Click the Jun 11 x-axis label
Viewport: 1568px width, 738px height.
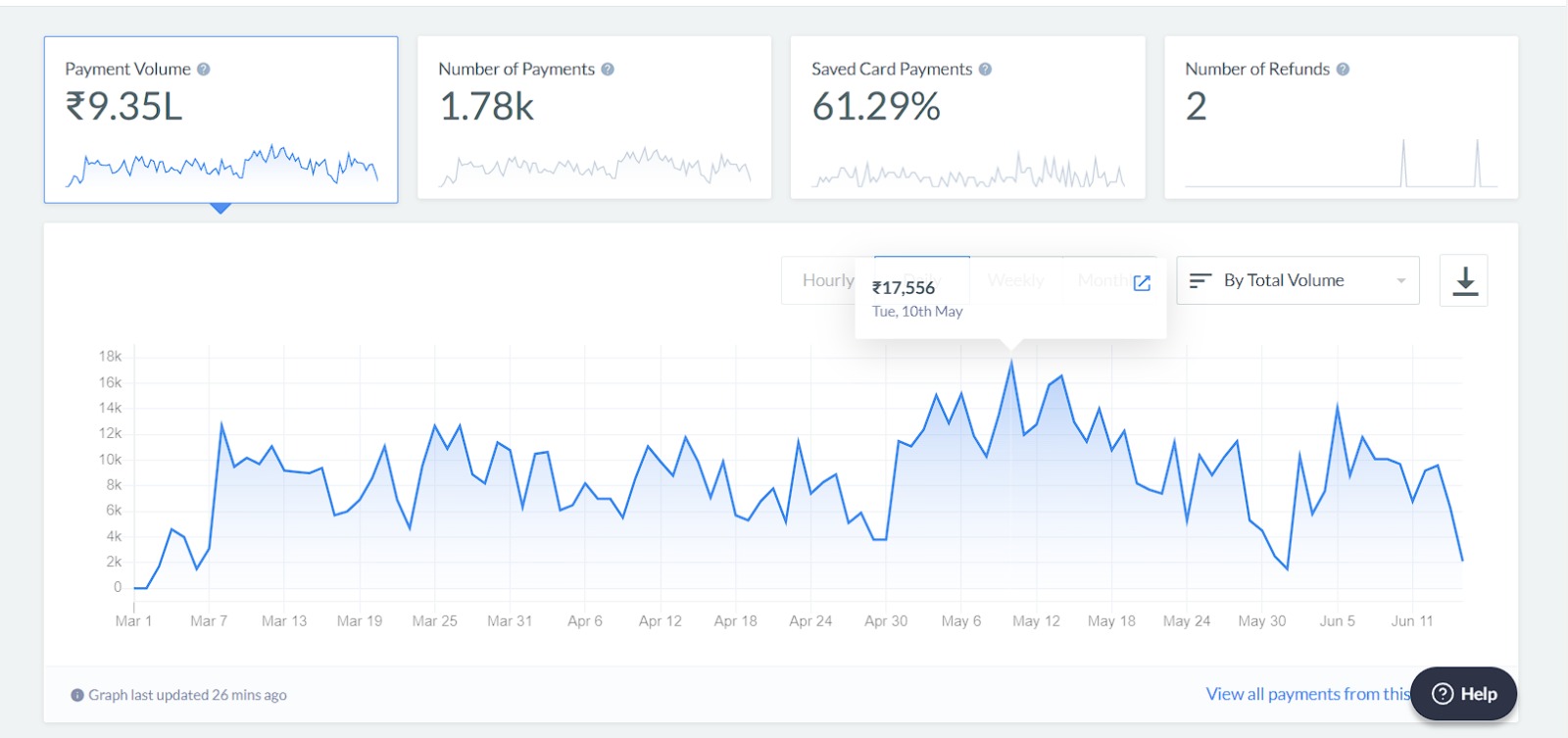coord(1412,621)
